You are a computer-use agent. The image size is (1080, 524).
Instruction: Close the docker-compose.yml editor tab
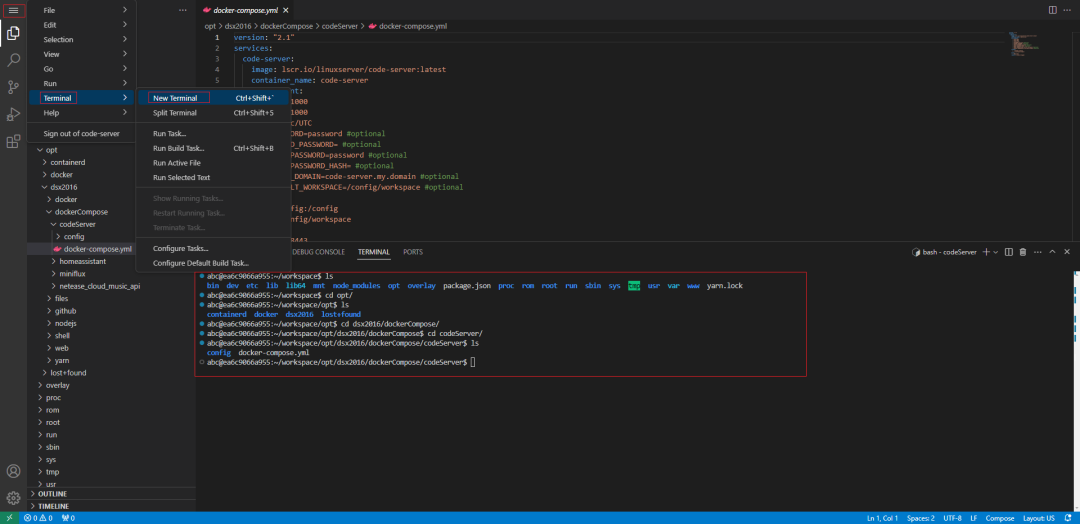coord(286,10)
